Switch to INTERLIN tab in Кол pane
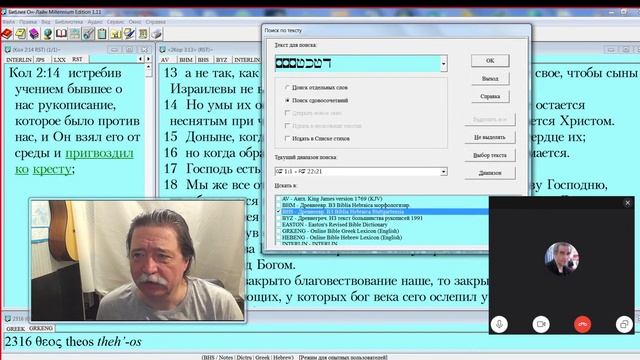The height and width of the screenshot is (360, 640). point(19,60)
